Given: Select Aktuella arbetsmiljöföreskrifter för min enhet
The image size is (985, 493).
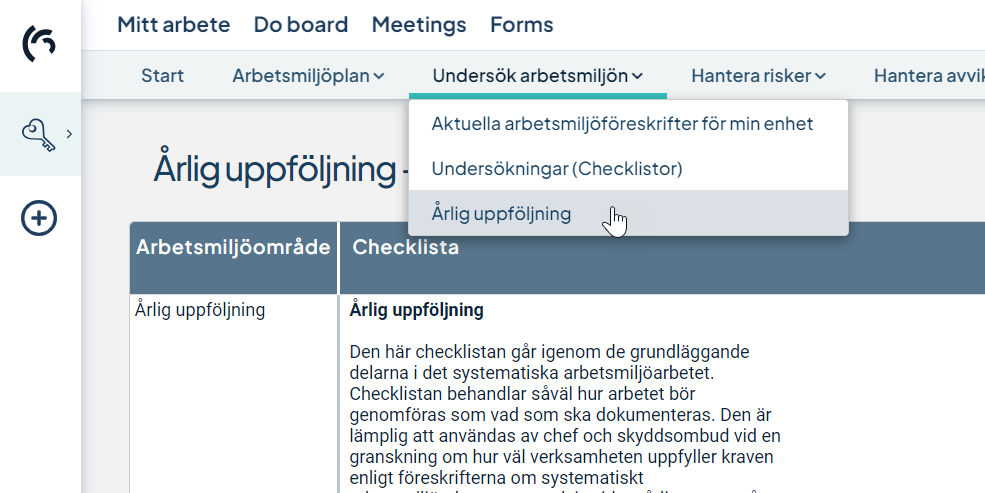Looking at the screenshot, I should 623,124.
